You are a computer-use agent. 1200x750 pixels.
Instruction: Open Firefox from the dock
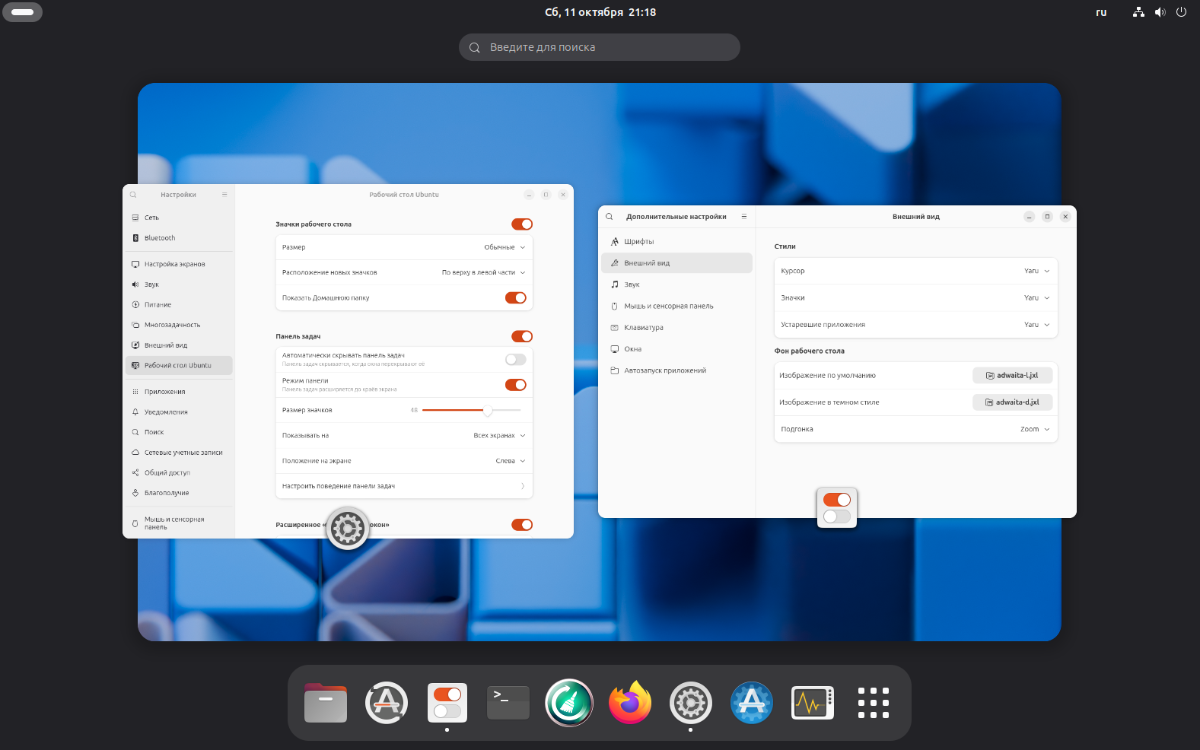[x=630, y=704]
